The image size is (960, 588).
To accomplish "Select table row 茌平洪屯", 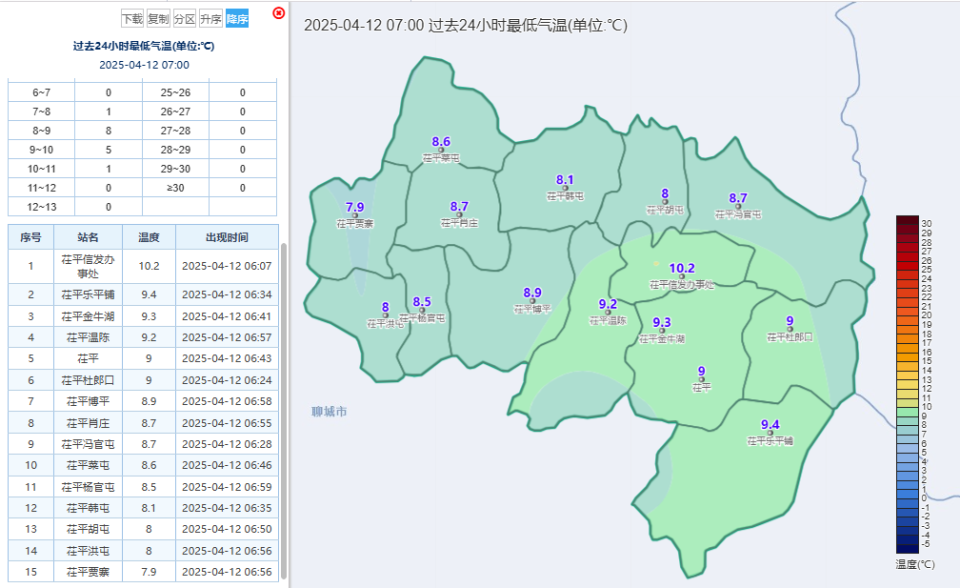I will (143, 551).
